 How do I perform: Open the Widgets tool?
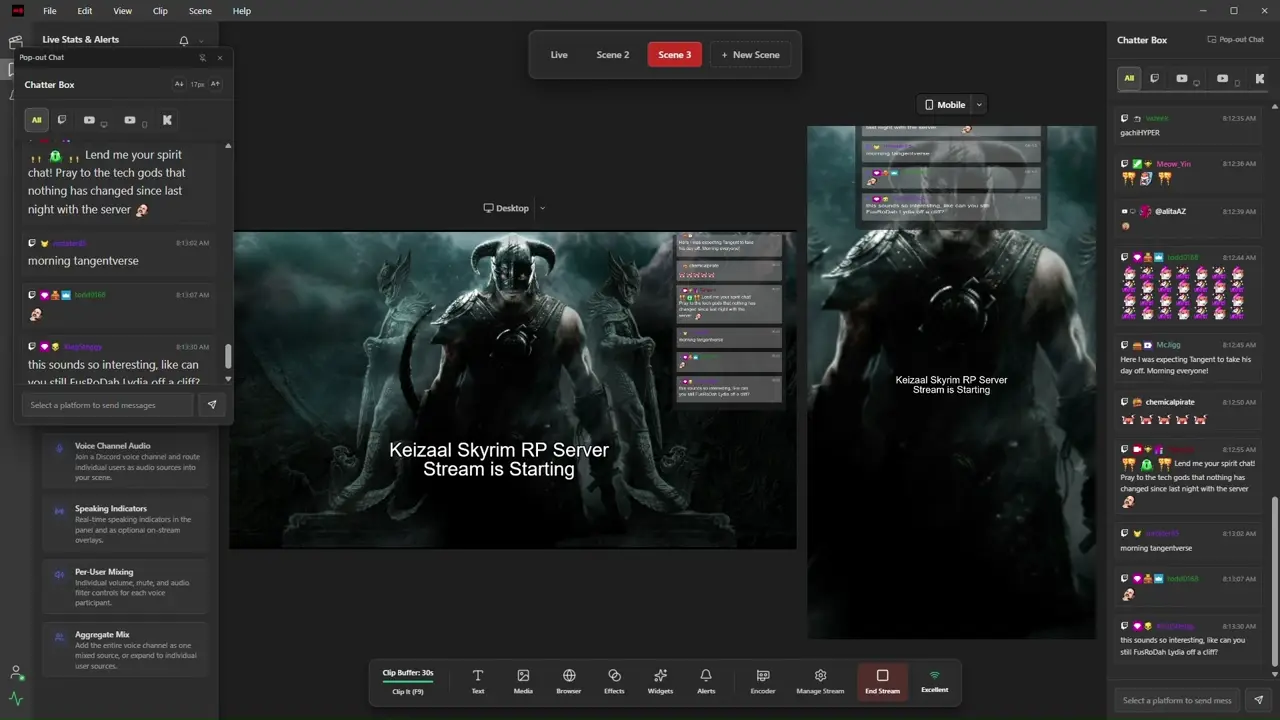[x=660, y=681]
